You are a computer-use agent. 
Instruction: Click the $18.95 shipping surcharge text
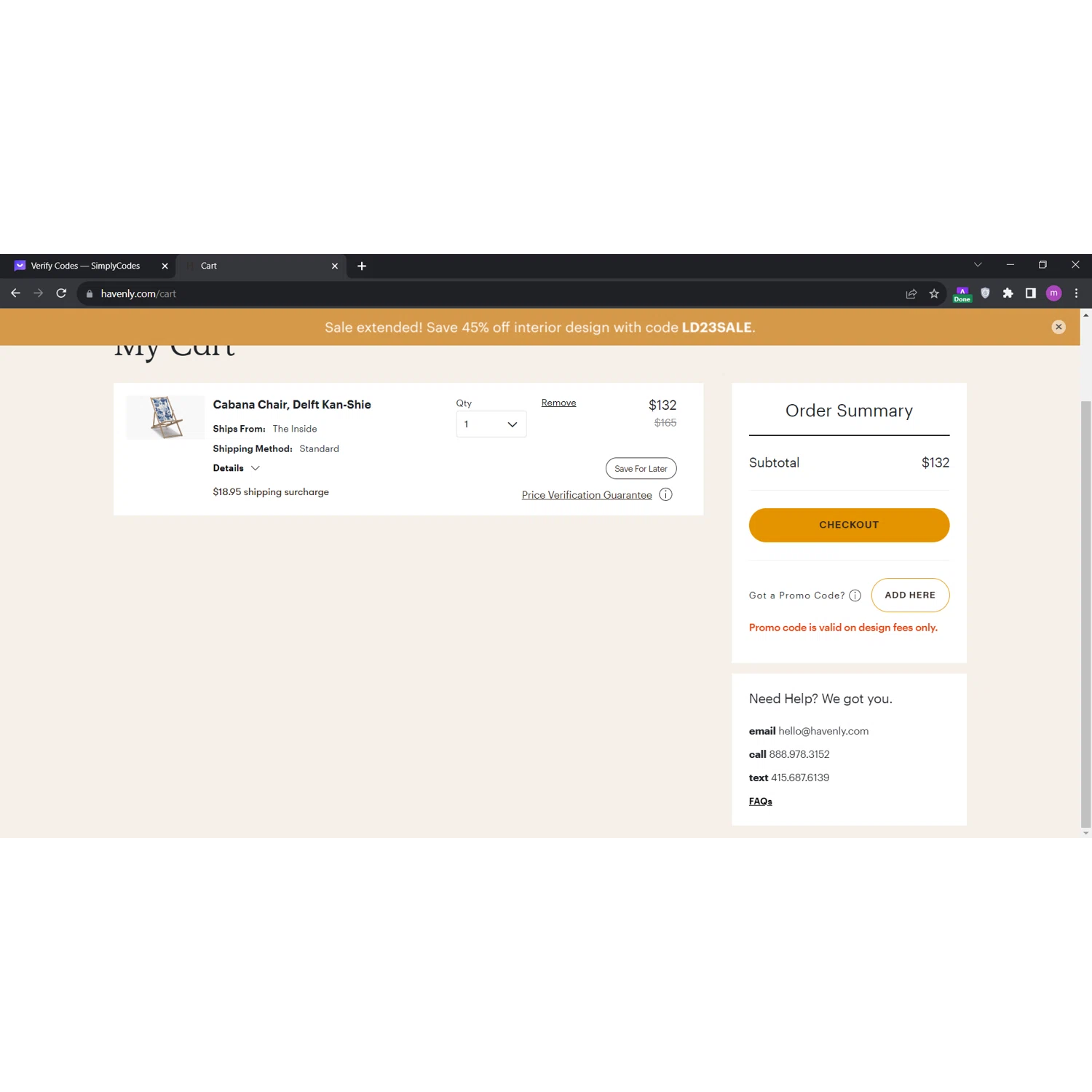click(271, 492)
